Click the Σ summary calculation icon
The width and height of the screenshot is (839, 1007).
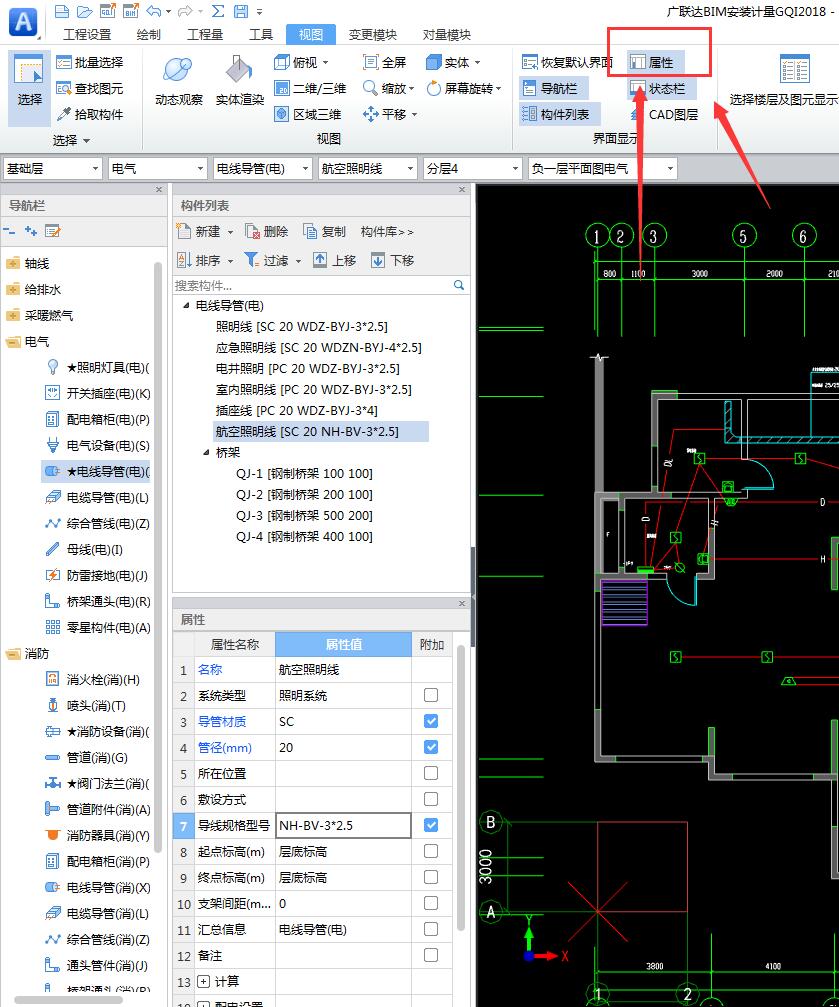click(x=218, y=11)
